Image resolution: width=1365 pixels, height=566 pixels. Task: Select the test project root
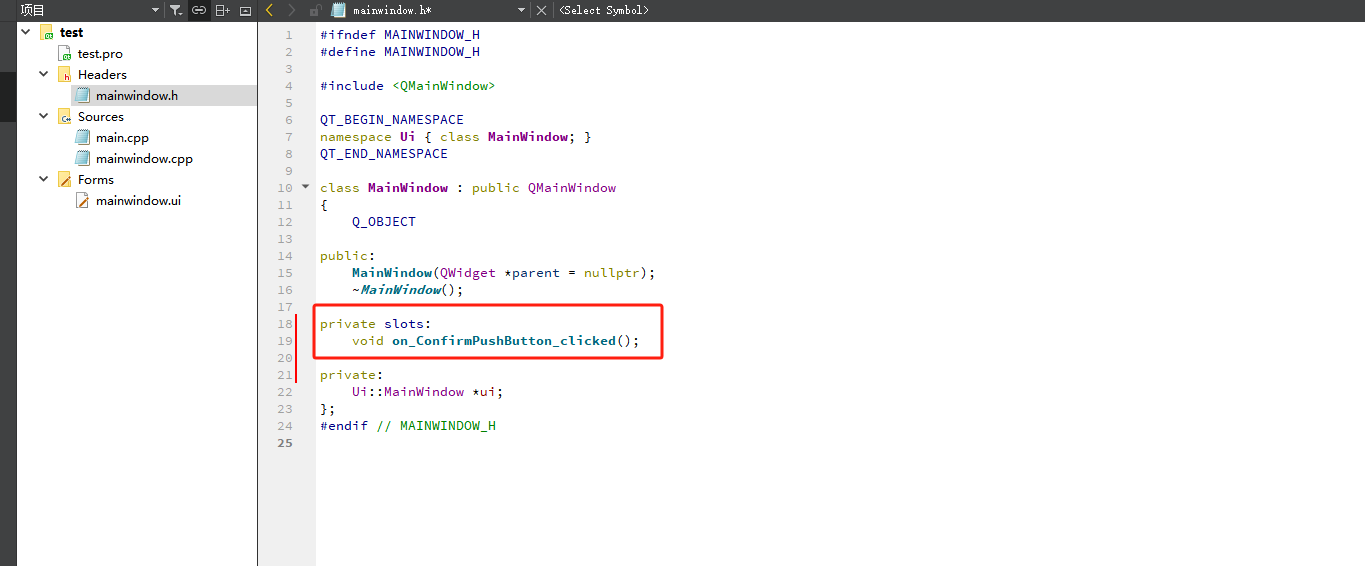(x=71, y=32)
